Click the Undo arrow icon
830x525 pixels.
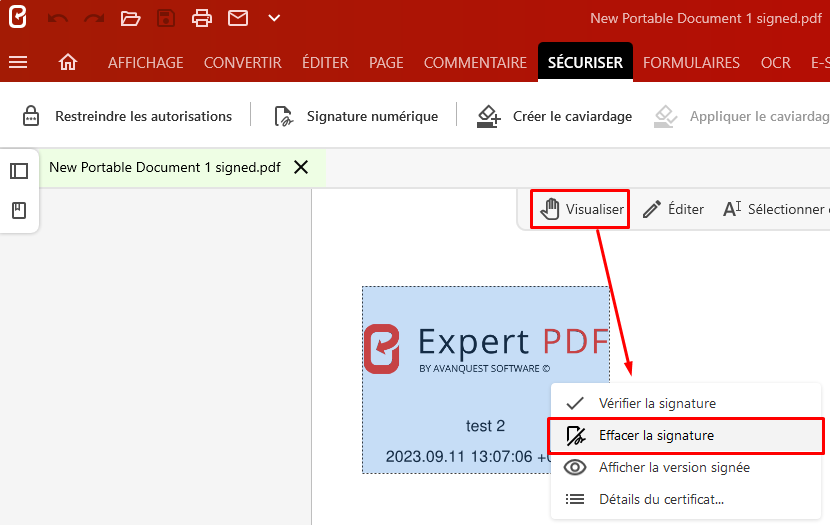(58, 19)
